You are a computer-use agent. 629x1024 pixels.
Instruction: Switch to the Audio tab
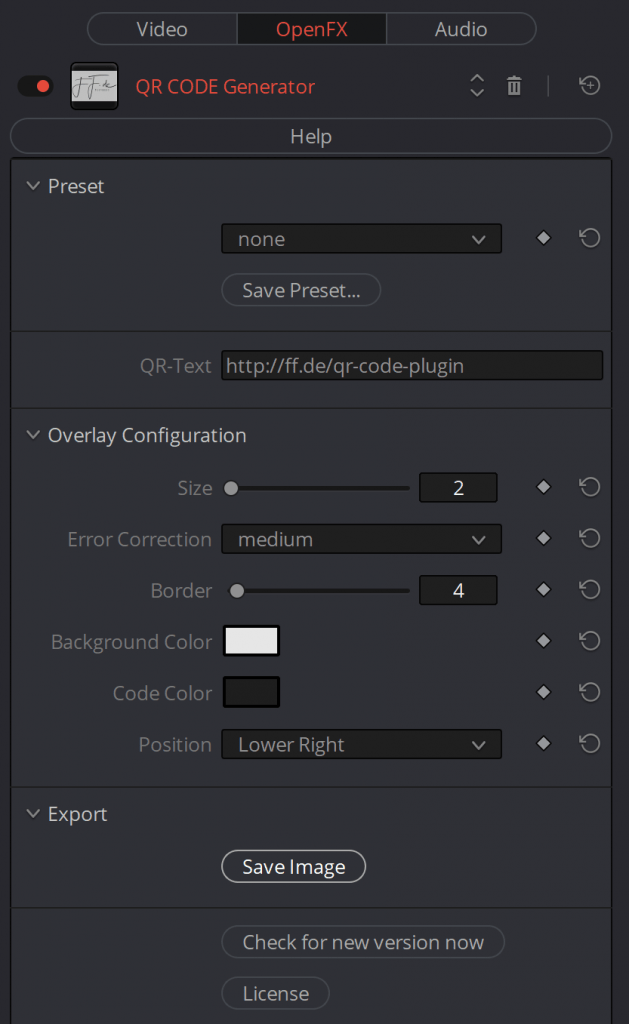coord(461,28)
